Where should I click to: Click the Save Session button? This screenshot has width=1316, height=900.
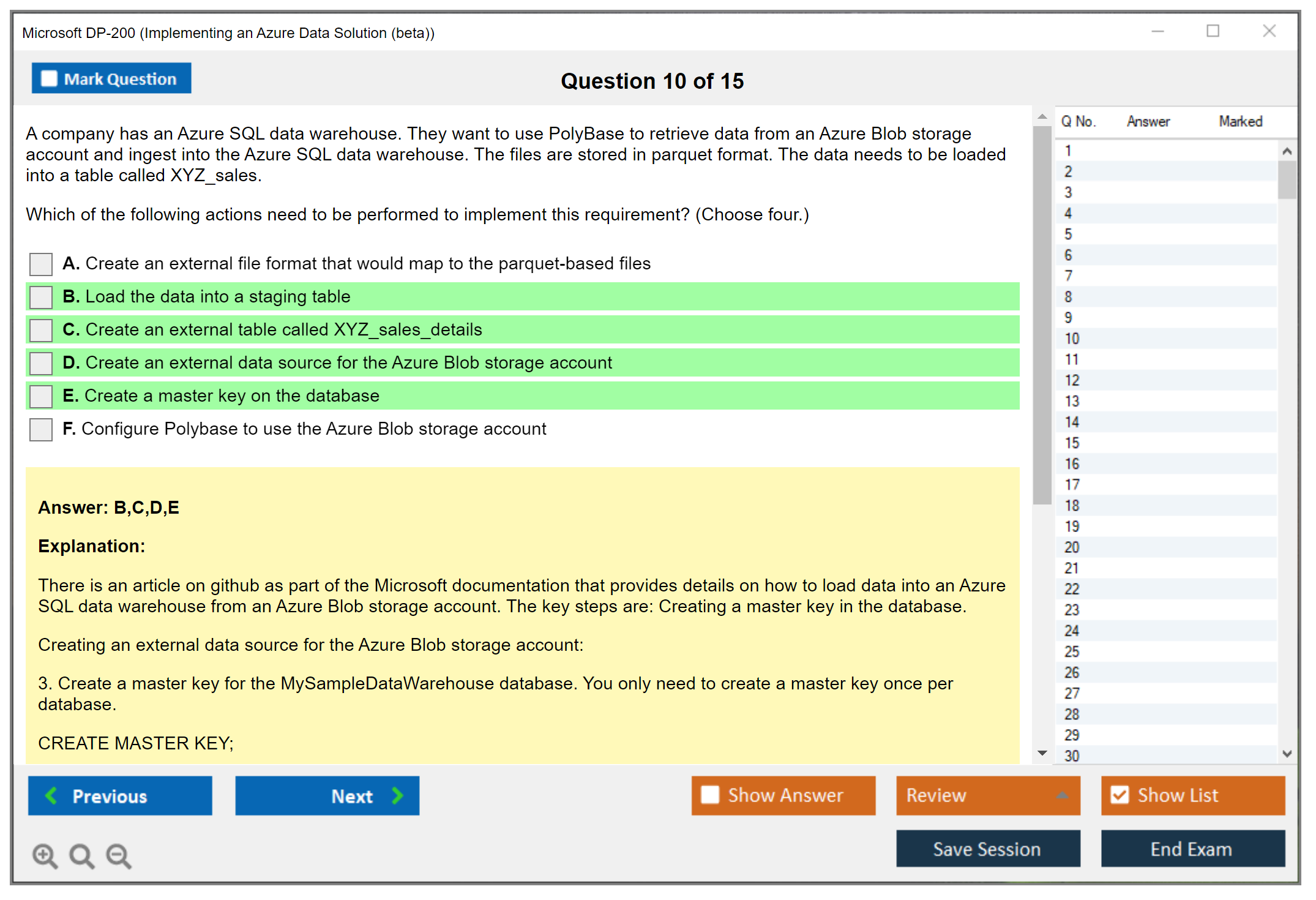(987, 849)
